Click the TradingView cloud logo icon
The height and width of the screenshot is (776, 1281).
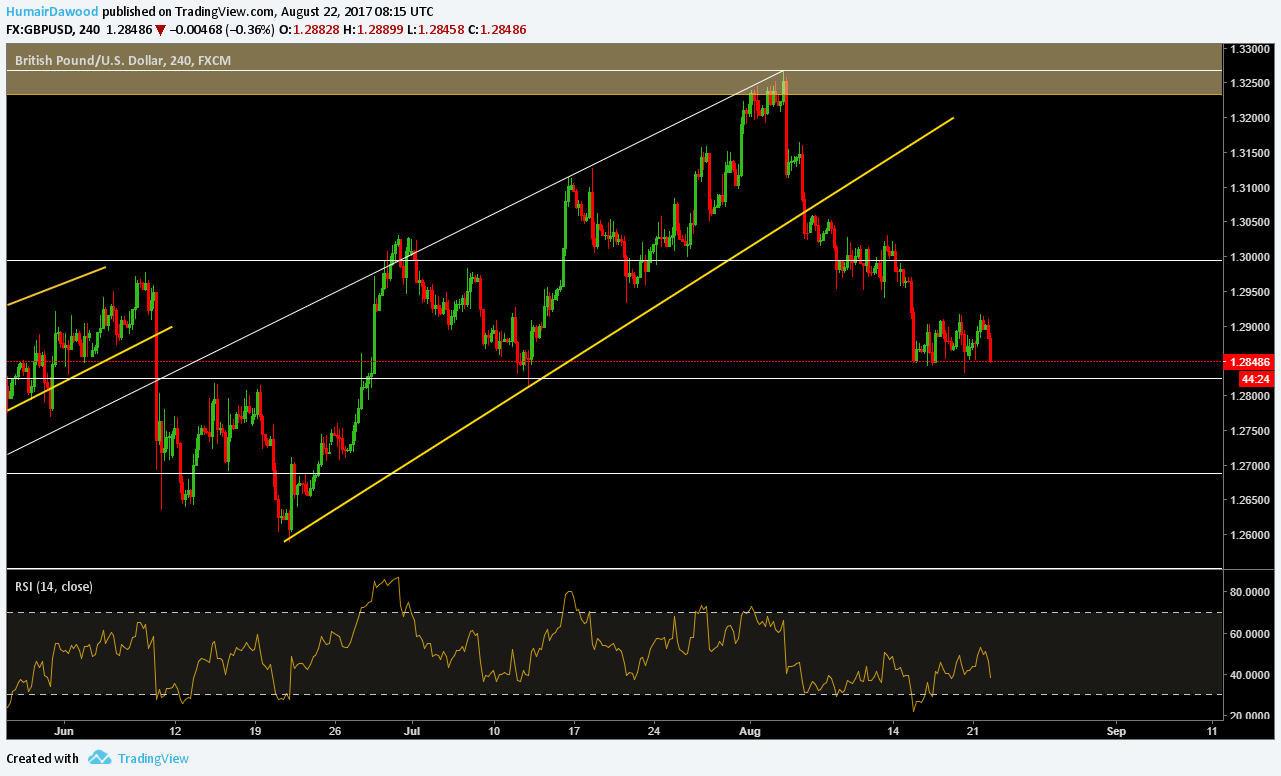click(99, 758)
